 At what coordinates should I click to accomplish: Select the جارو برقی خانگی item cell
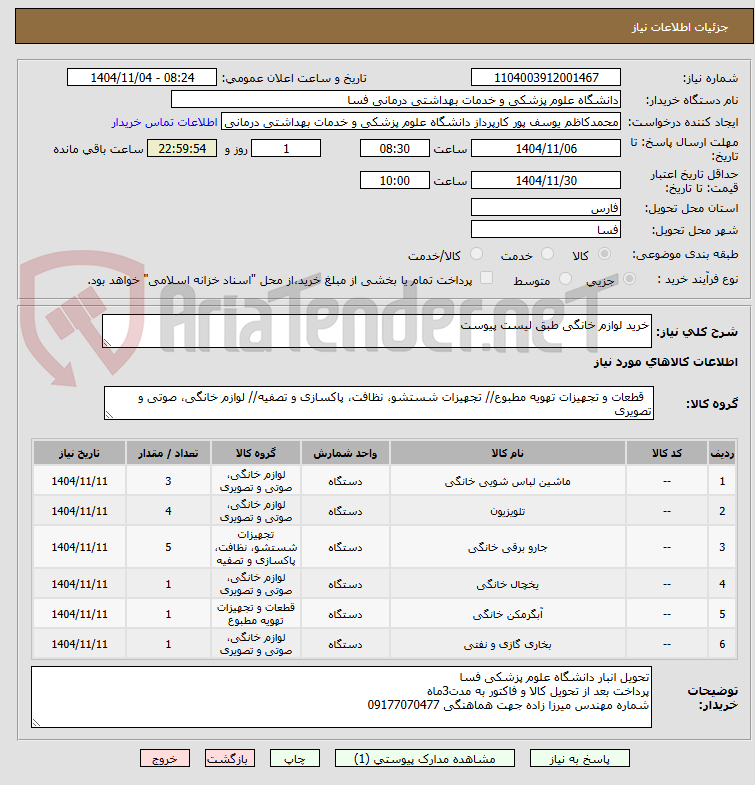508,547
